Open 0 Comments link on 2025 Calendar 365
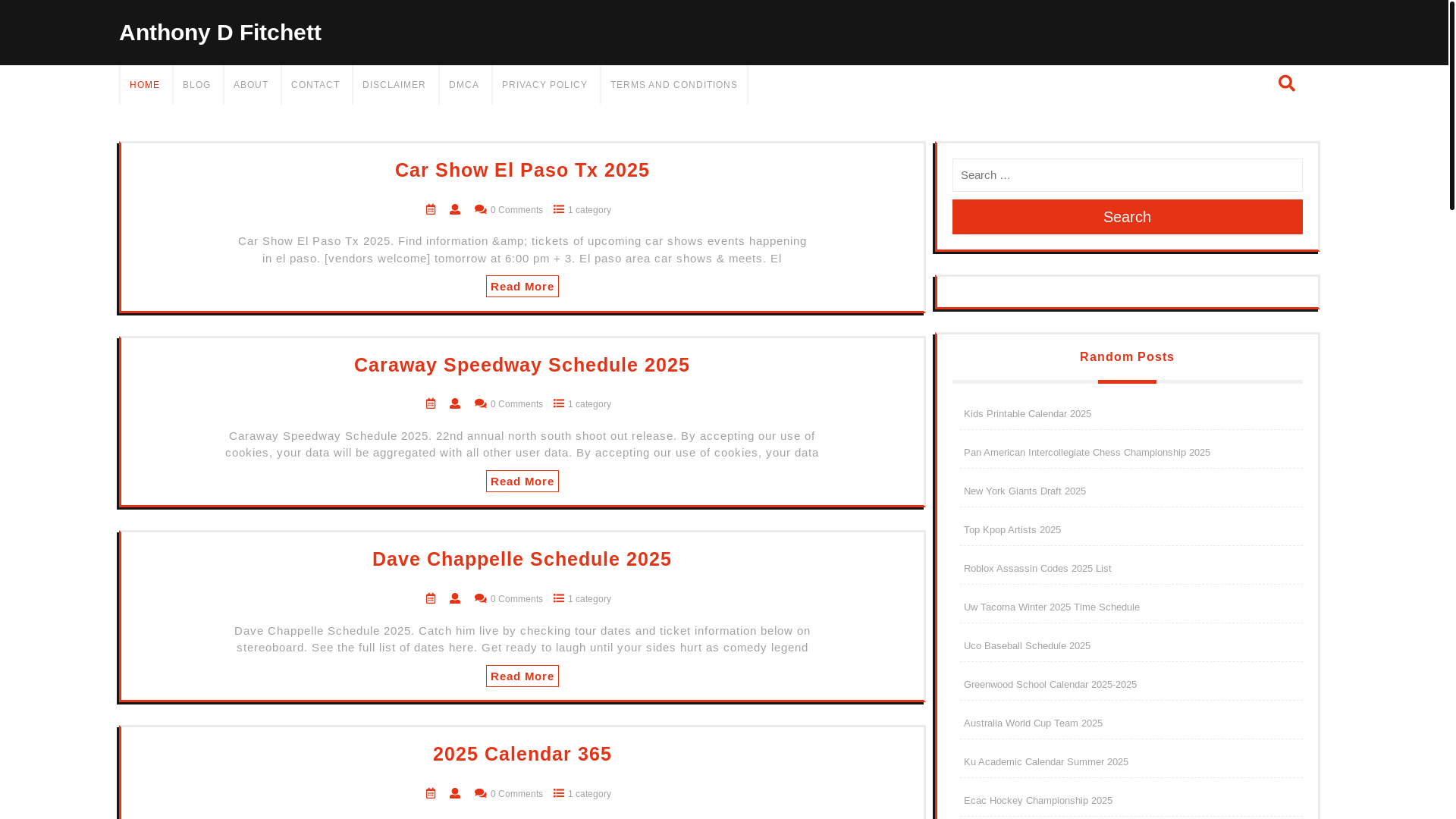Image resolution: width=1456 pixels, height=819 pixels. click(516, 794)
